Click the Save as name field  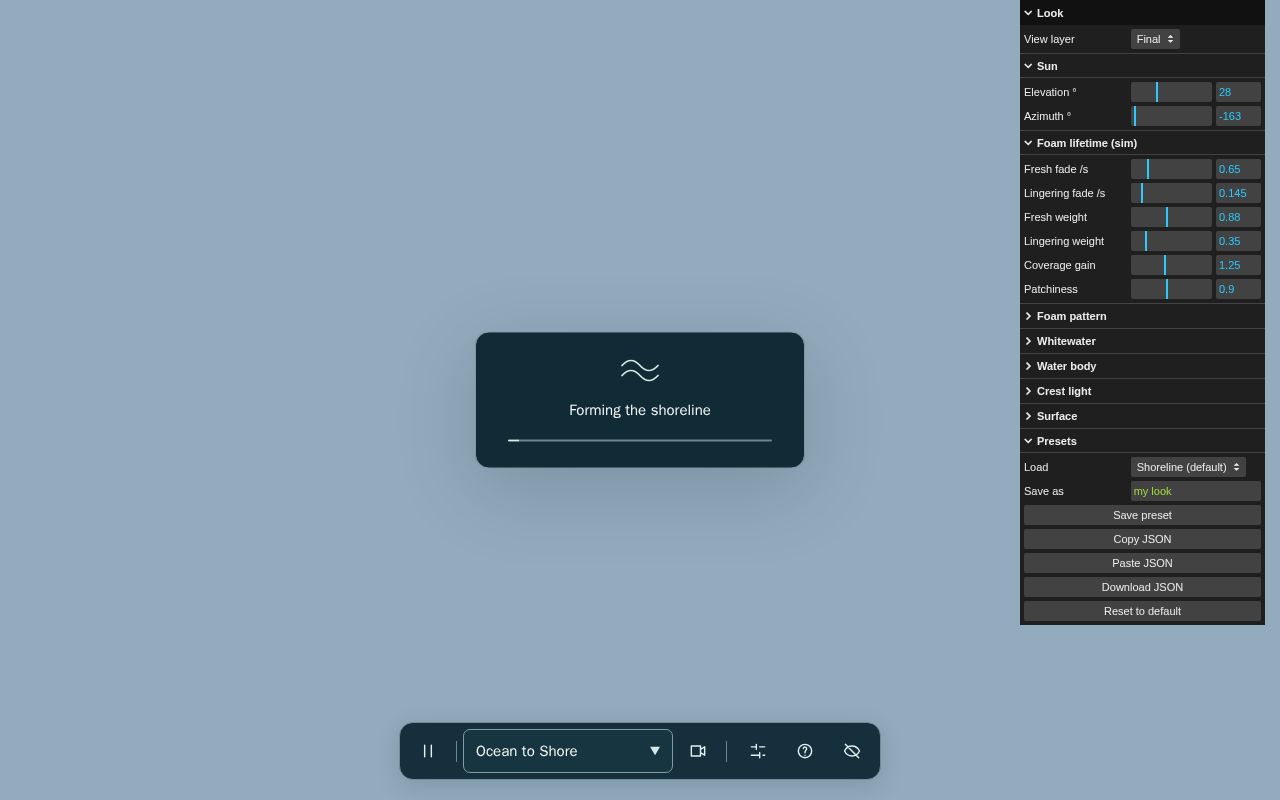click(1196, 491)
